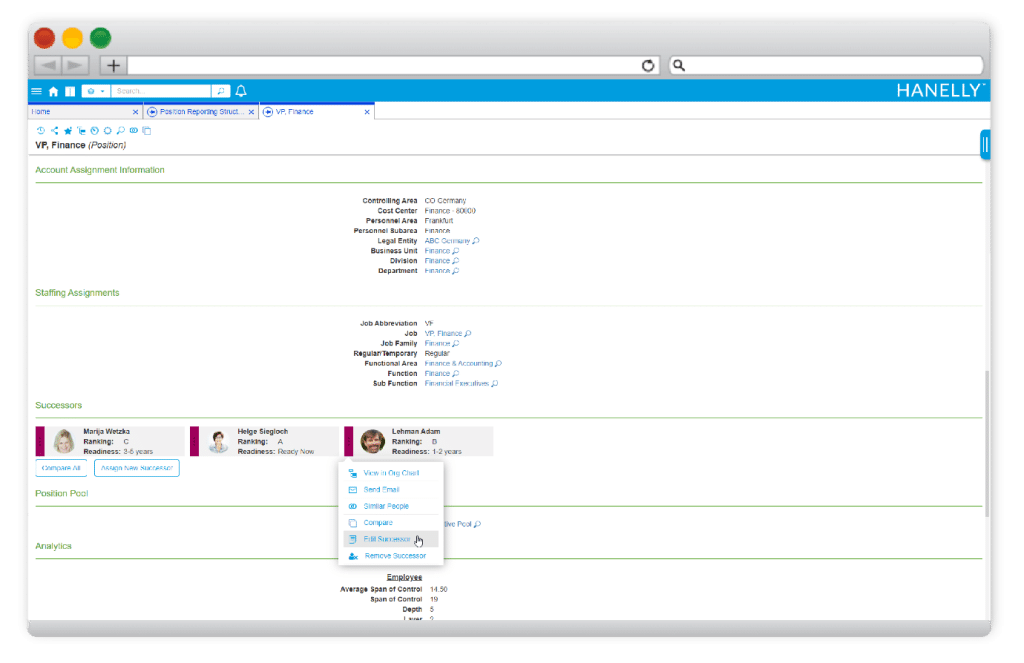Screen dimensions: 1024x663
Task: Open the ABC Germany legal entity link
Action: pos(447,241)
